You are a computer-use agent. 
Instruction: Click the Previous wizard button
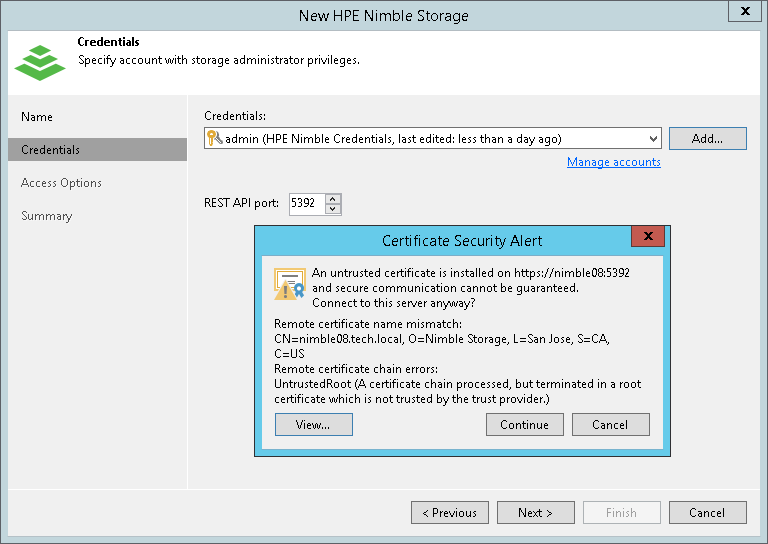tap(449, 513)
